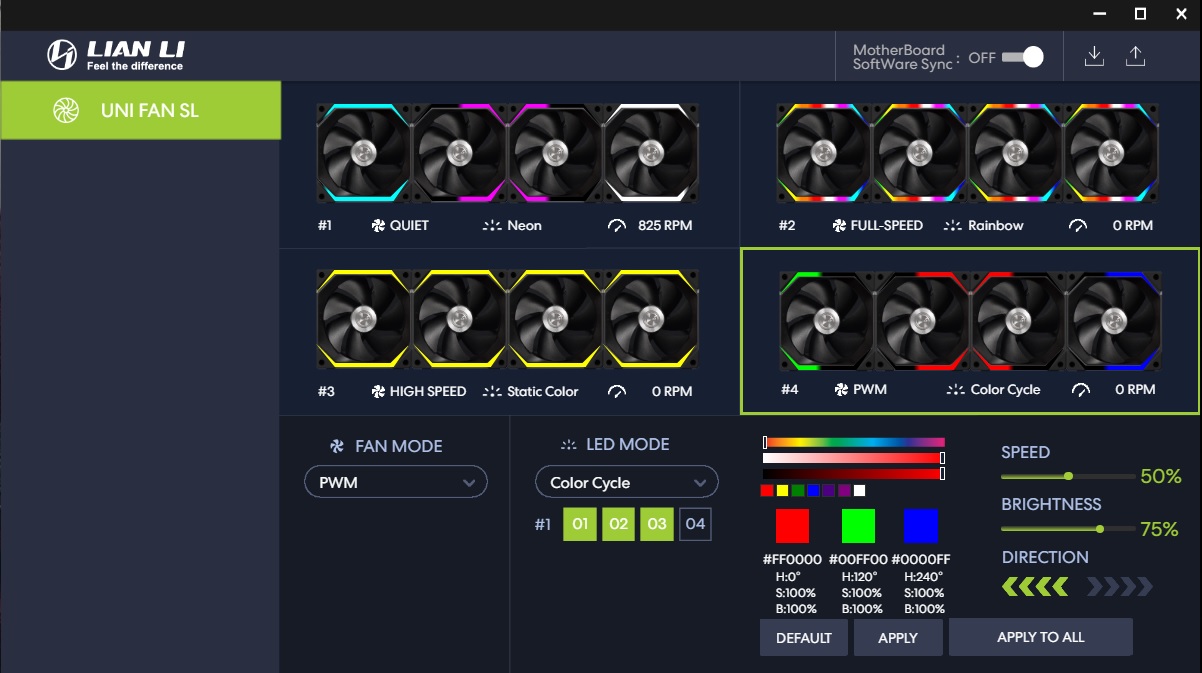Image resolution: width=1202 pixels, height=673 pixels.
Task: Open the LED MODE Color Cycle dropdown
Action: (627, 482)
